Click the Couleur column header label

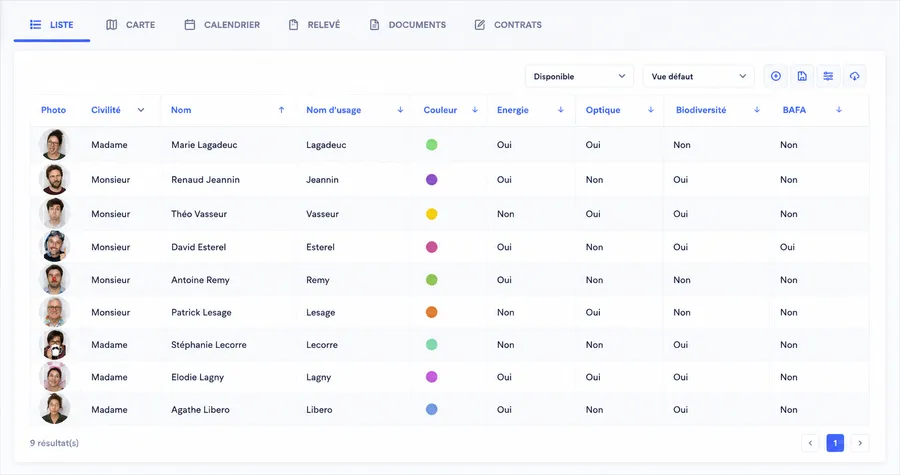pyautogui.click(x=440, y=110)
